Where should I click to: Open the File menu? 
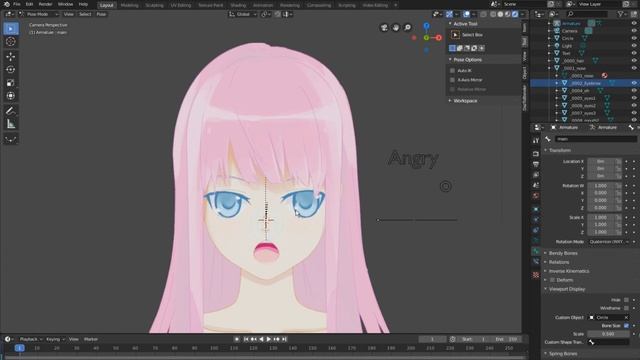coord(17,4)
